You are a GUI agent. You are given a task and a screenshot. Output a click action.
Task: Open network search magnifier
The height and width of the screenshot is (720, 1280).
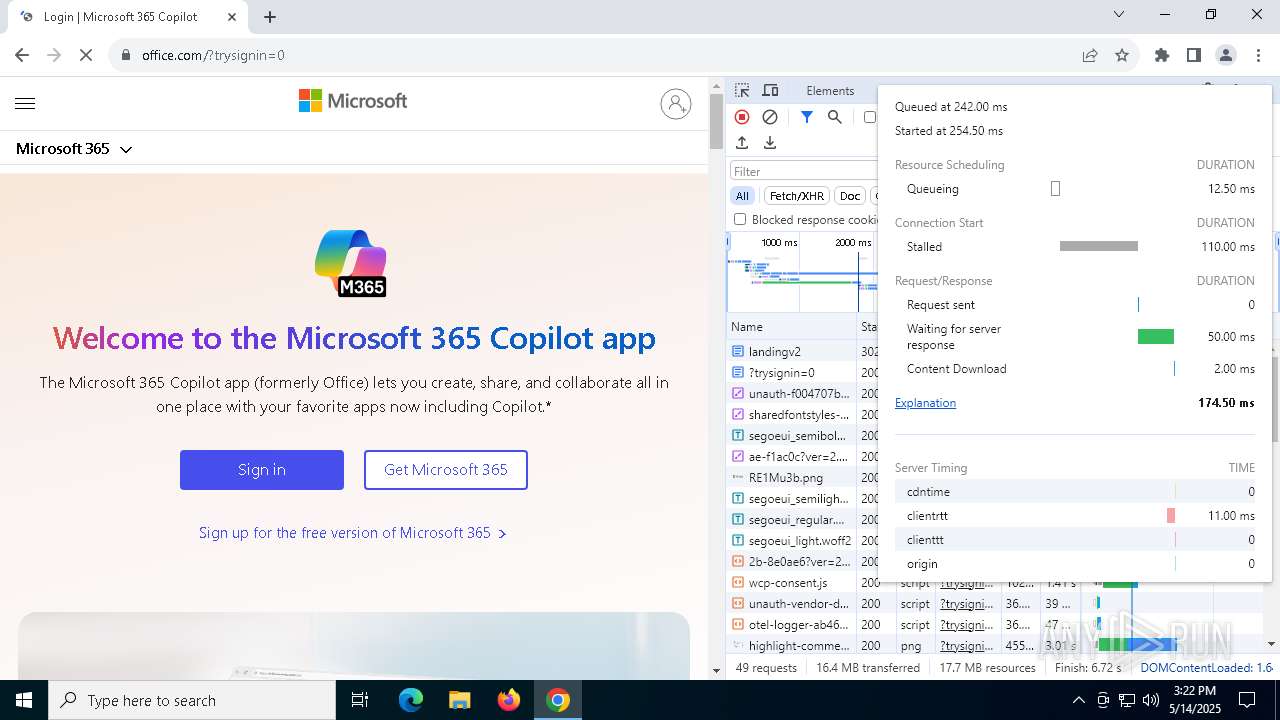tap(835, 117)
